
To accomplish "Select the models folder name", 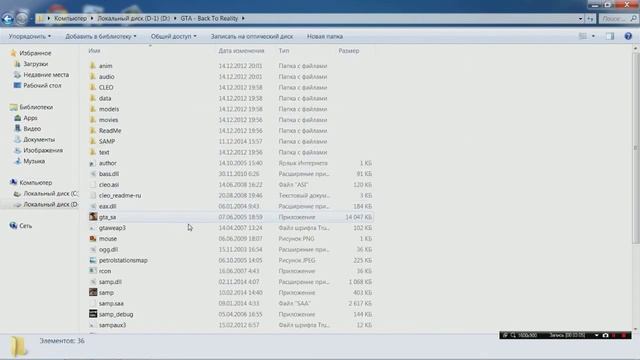I will (x=109, y=109).
